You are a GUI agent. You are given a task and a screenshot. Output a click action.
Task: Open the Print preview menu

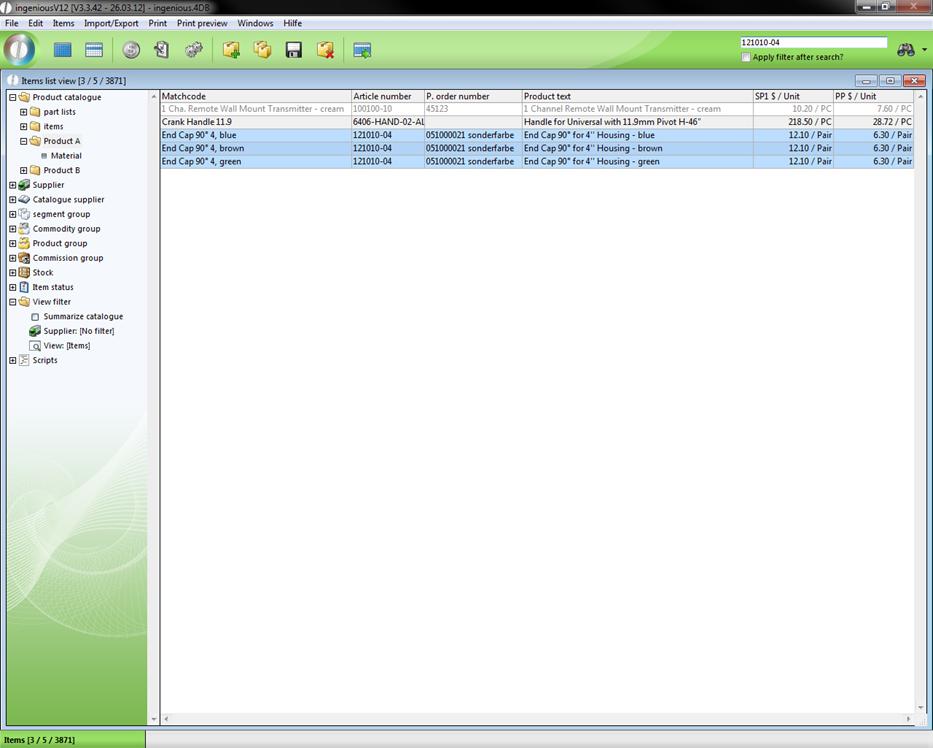(x=202, y=23)
